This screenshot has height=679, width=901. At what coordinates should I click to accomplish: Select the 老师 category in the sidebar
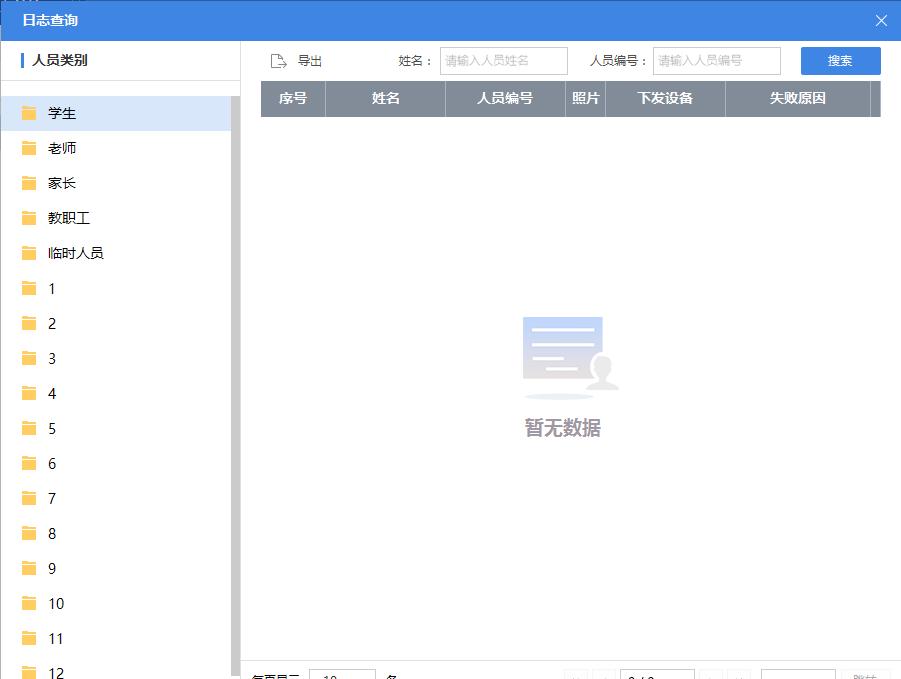click(x=61, y=148)
